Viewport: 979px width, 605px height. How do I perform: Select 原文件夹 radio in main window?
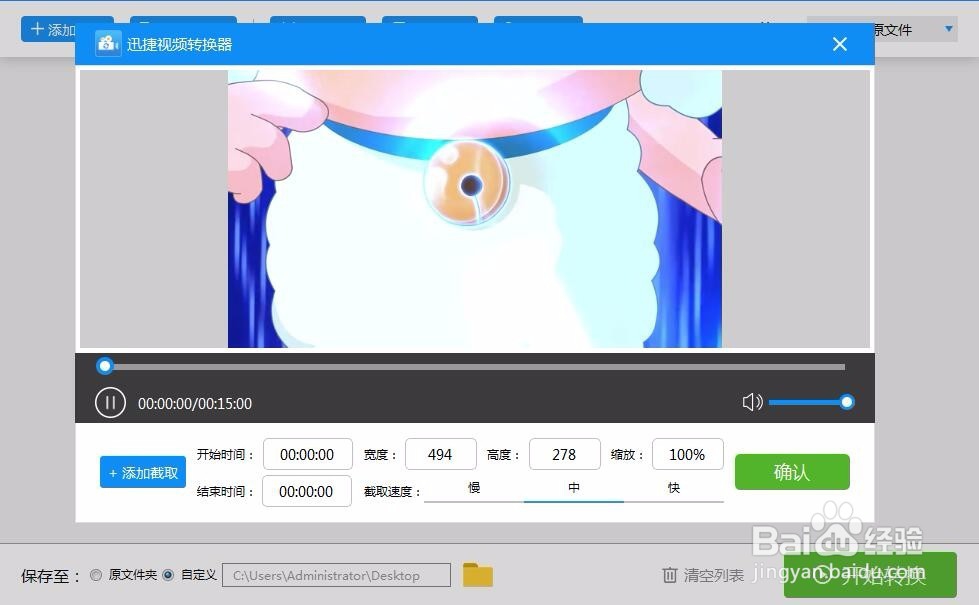click(96, 575)
